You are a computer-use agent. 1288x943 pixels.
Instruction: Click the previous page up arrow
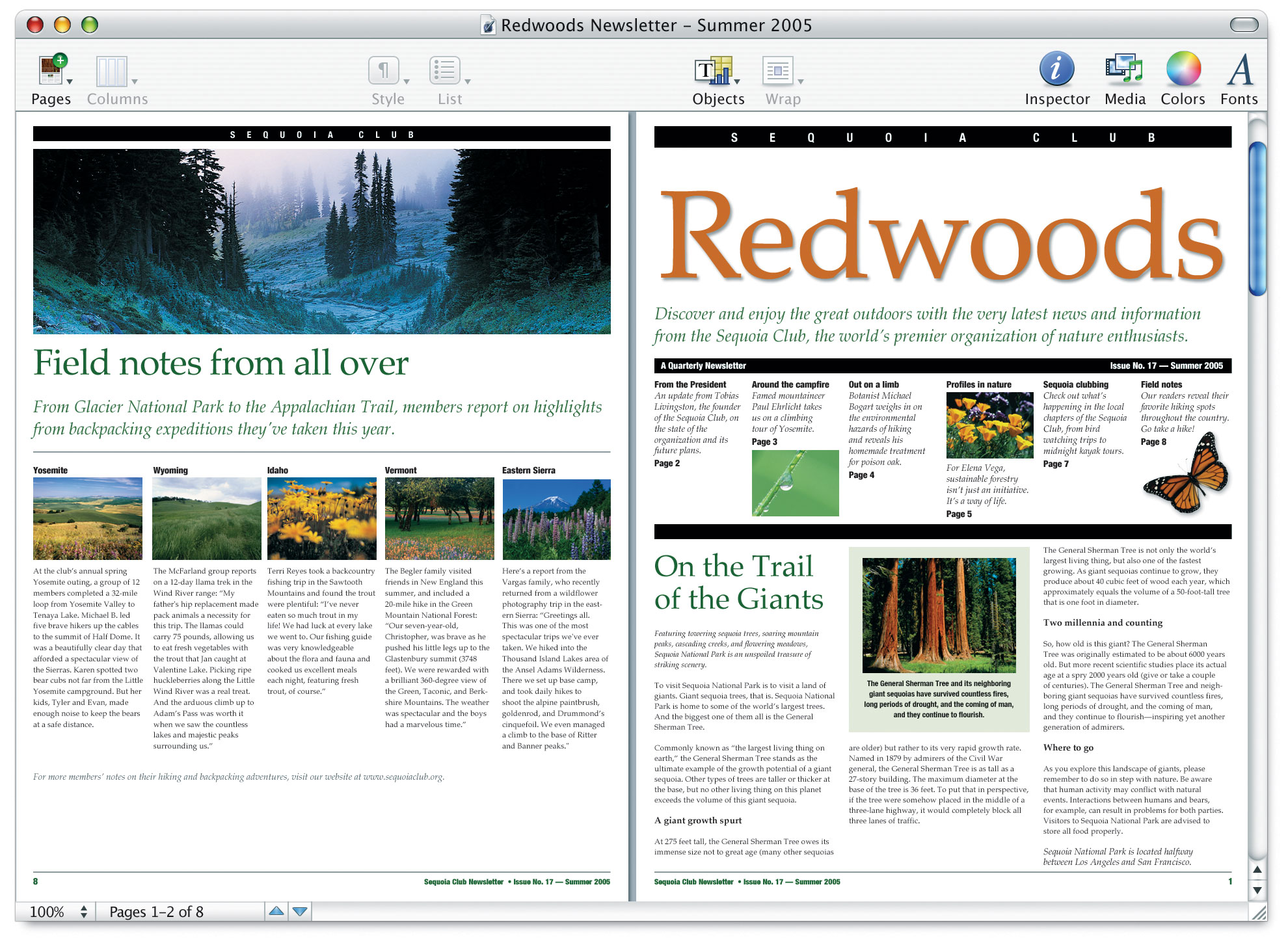coord(276,911)
